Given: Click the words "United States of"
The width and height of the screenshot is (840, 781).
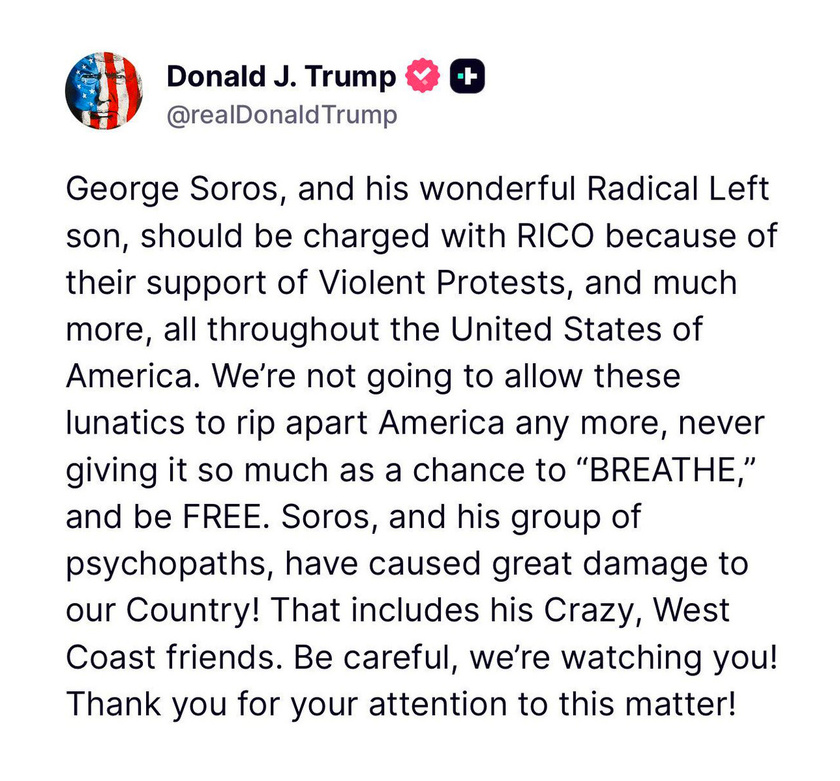Looking at the screenshot, I should (576, 329).
